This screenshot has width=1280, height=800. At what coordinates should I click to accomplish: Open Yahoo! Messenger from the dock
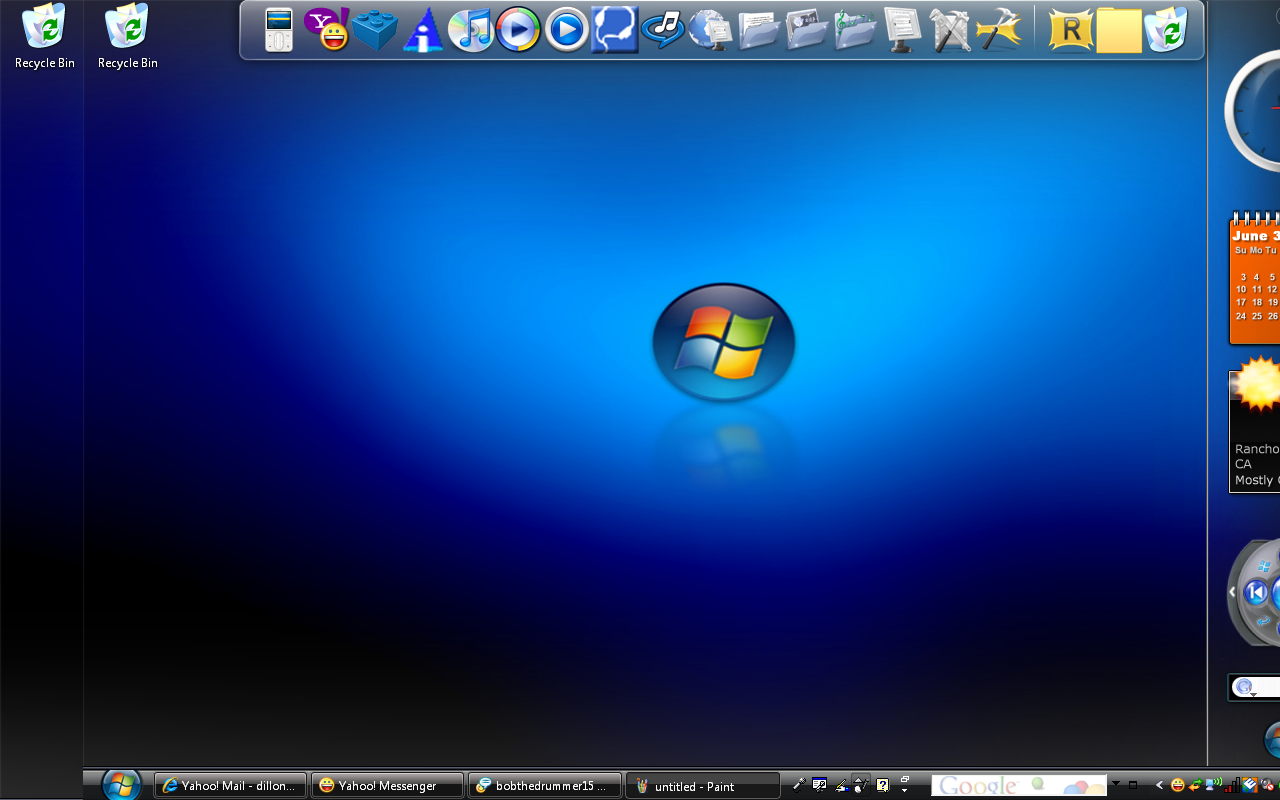[327, 30]
